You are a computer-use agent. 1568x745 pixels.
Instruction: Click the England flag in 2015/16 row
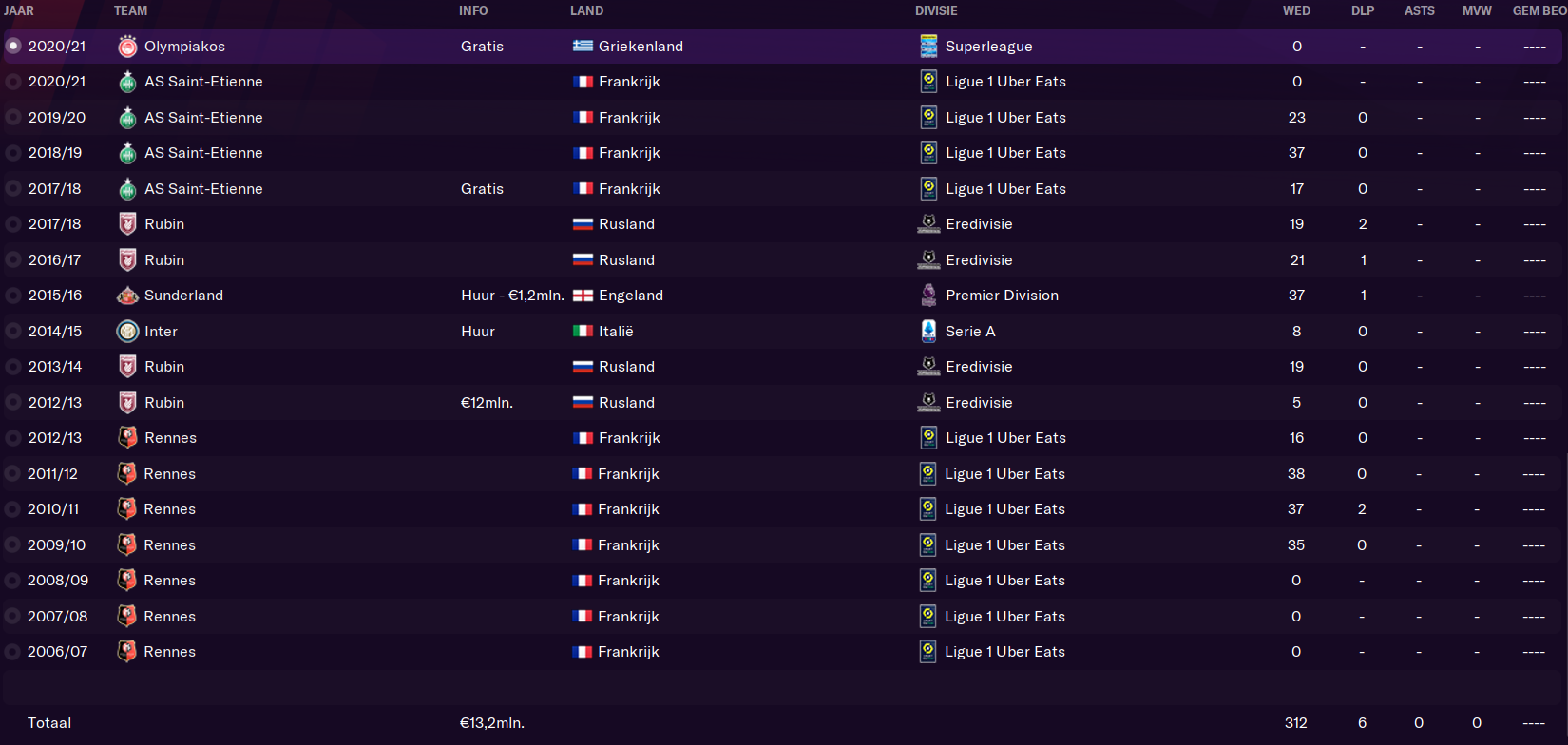pos(583,296)
